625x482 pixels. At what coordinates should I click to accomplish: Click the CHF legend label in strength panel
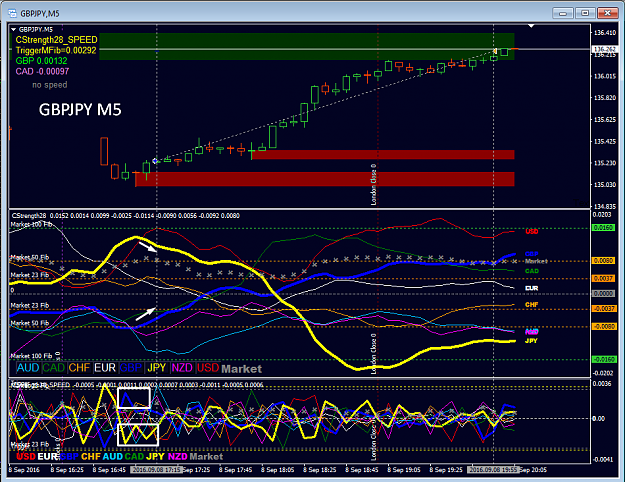pos(79,368)
